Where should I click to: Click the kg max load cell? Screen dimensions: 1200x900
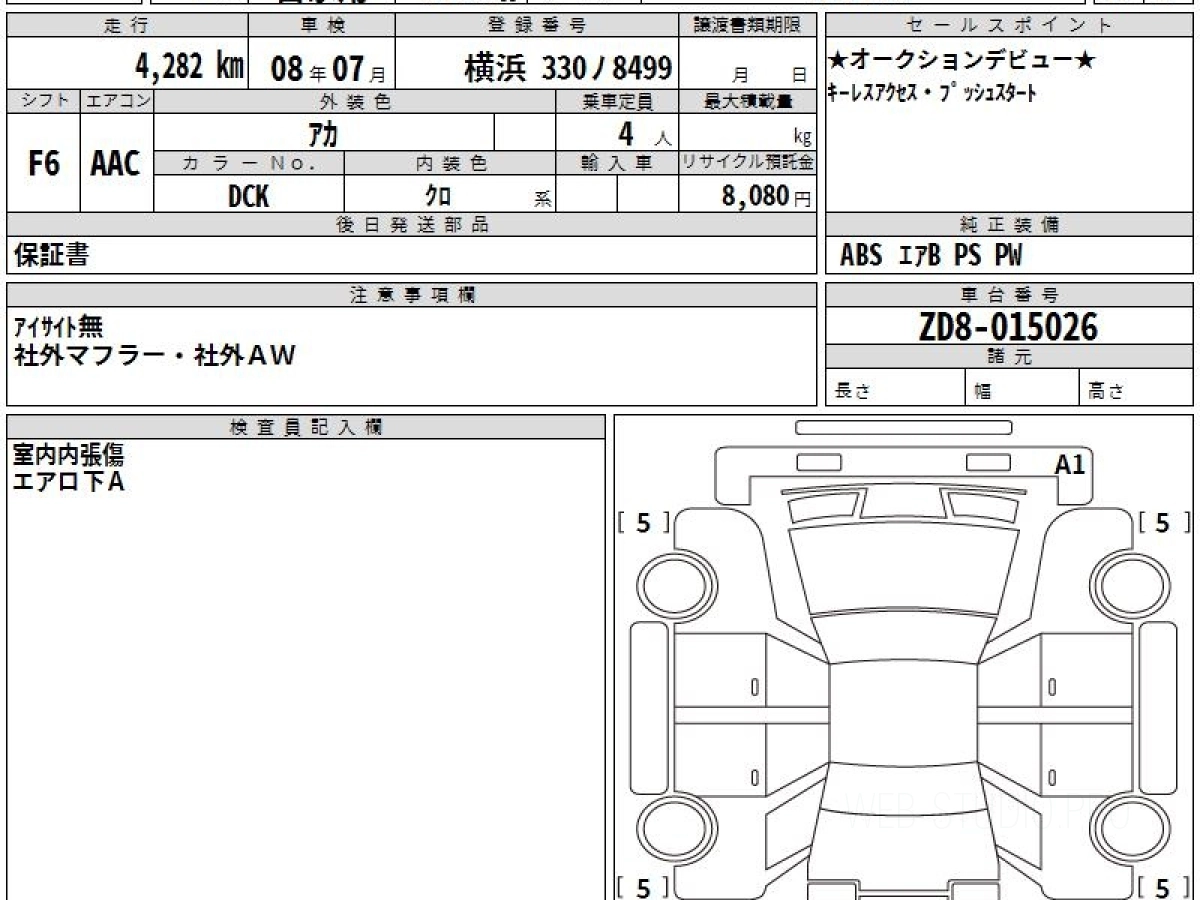pyautogui.click(x=747, y=133)
